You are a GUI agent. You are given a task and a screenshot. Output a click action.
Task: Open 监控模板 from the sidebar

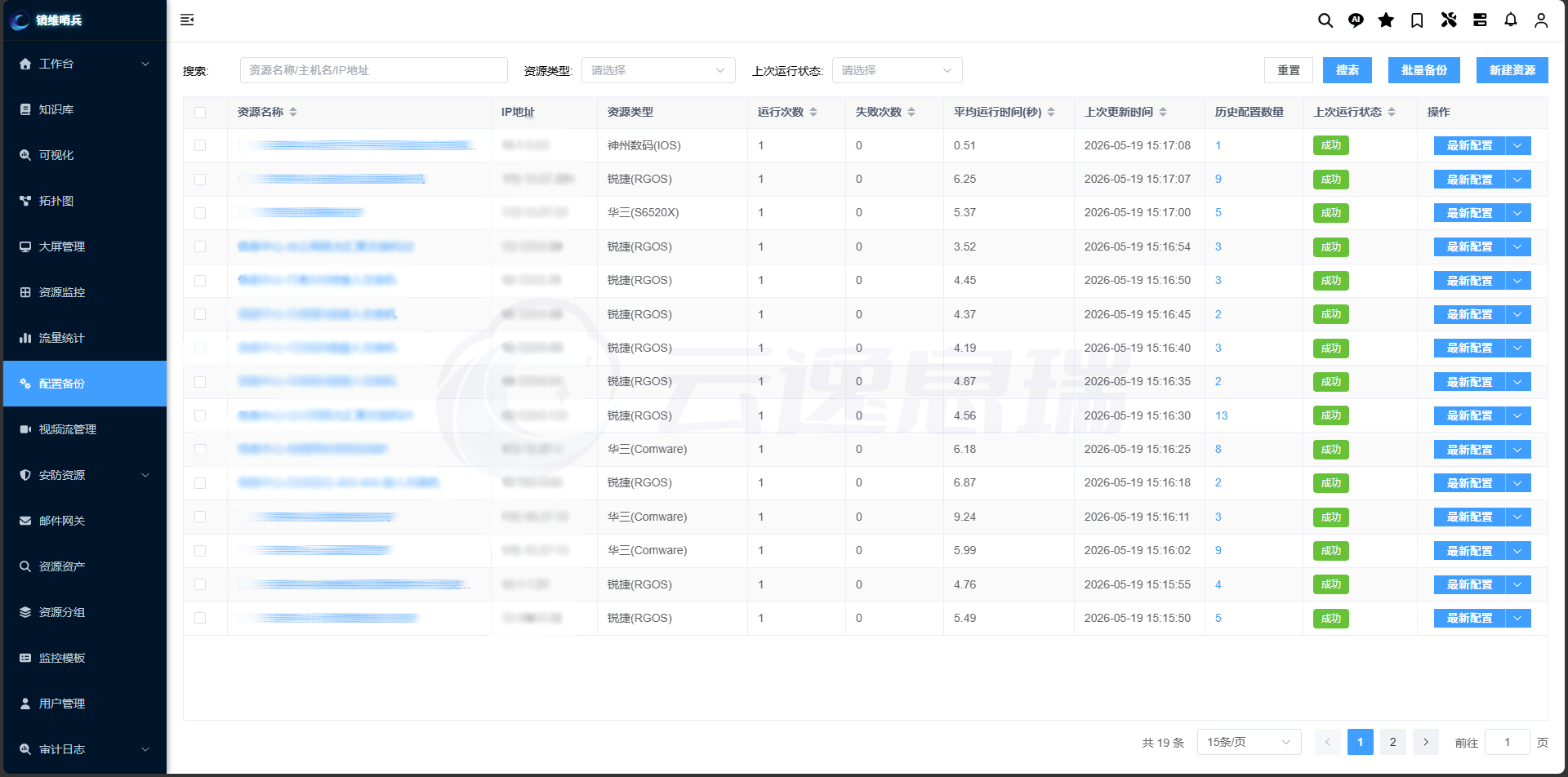point(85,658)
